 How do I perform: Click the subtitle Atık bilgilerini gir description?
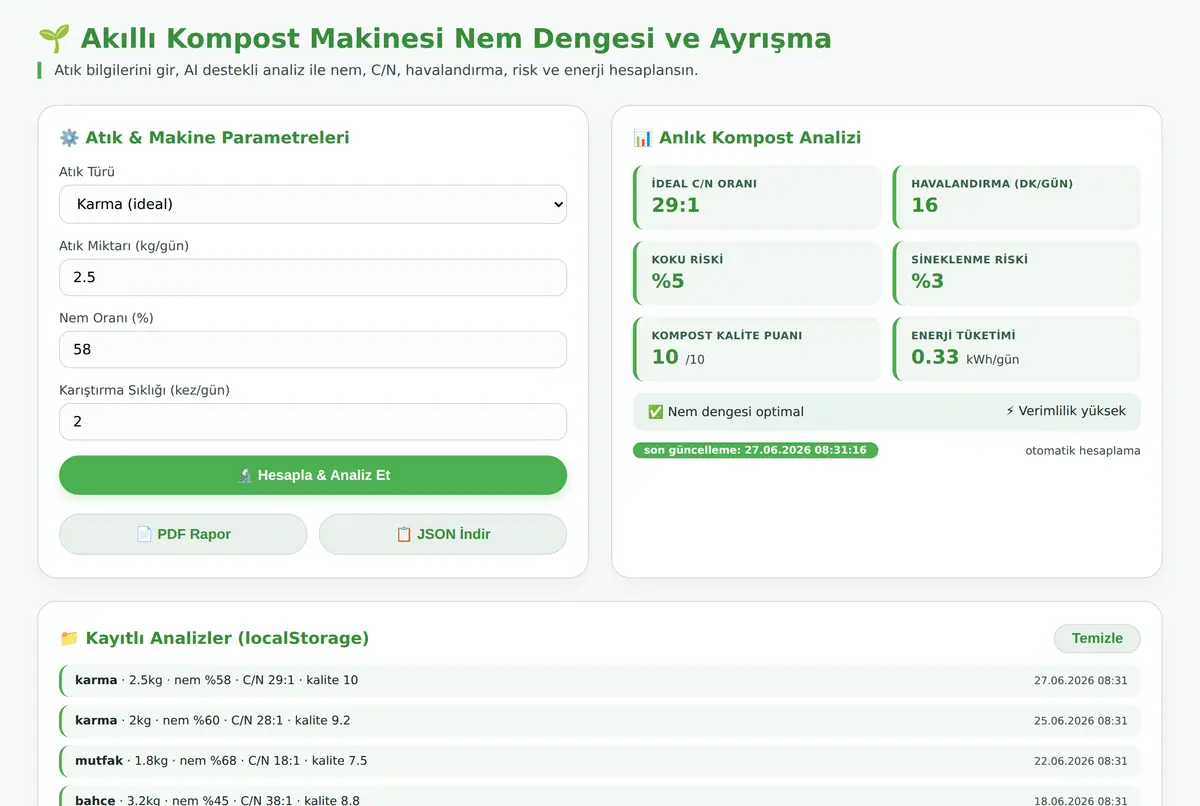tap(376, 70)
